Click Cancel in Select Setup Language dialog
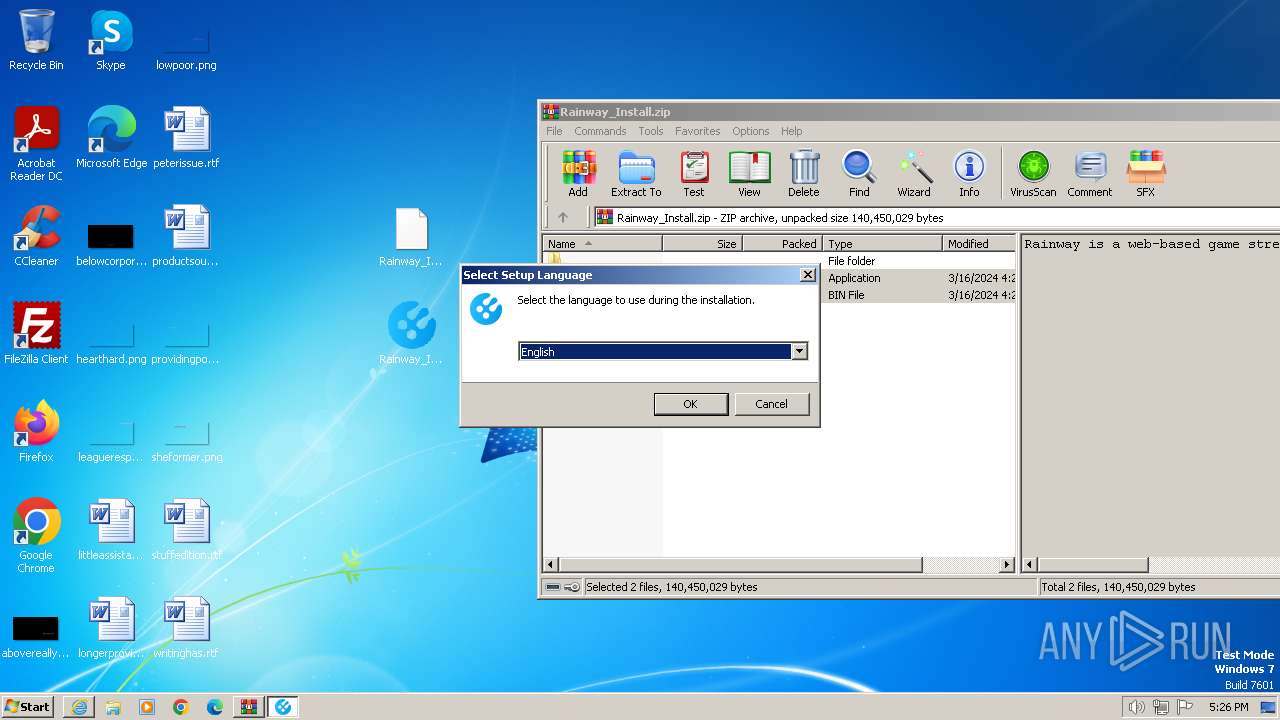The height and width of the screenshot is (720, 1280). [771, 404]
